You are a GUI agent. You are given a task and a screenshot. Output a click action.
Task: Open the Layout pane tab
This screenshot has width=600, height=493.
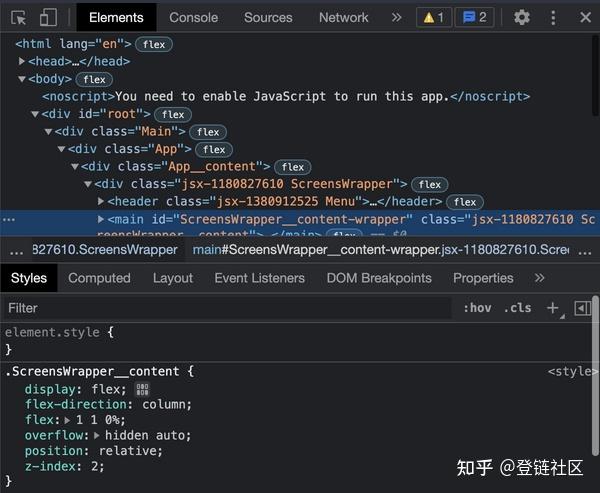173,278
